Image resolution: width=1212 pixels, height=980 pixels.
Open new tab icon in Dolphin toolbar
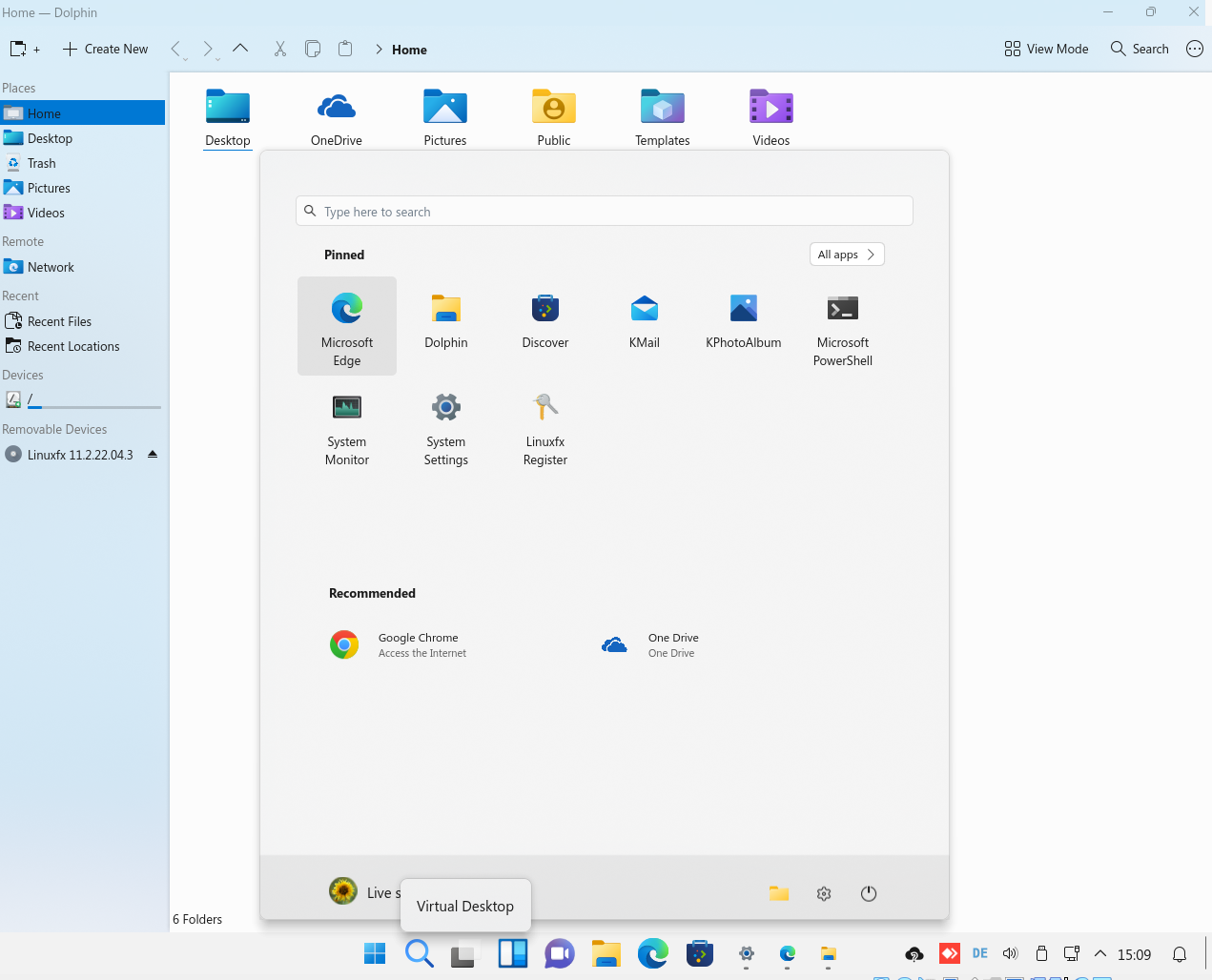click(23, 49)
